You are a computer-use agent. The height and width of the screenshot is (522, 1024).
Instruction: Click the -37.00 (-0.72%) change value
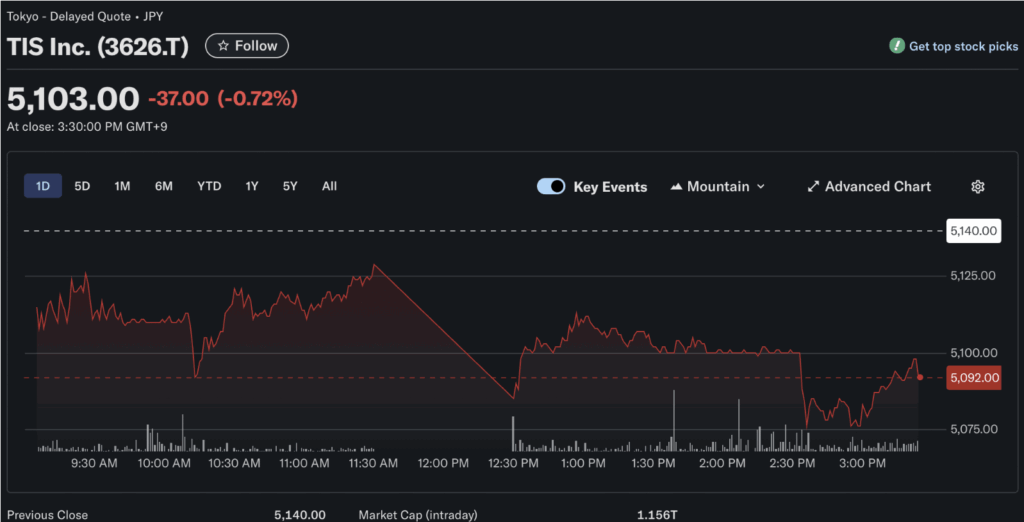pos(223,99)
